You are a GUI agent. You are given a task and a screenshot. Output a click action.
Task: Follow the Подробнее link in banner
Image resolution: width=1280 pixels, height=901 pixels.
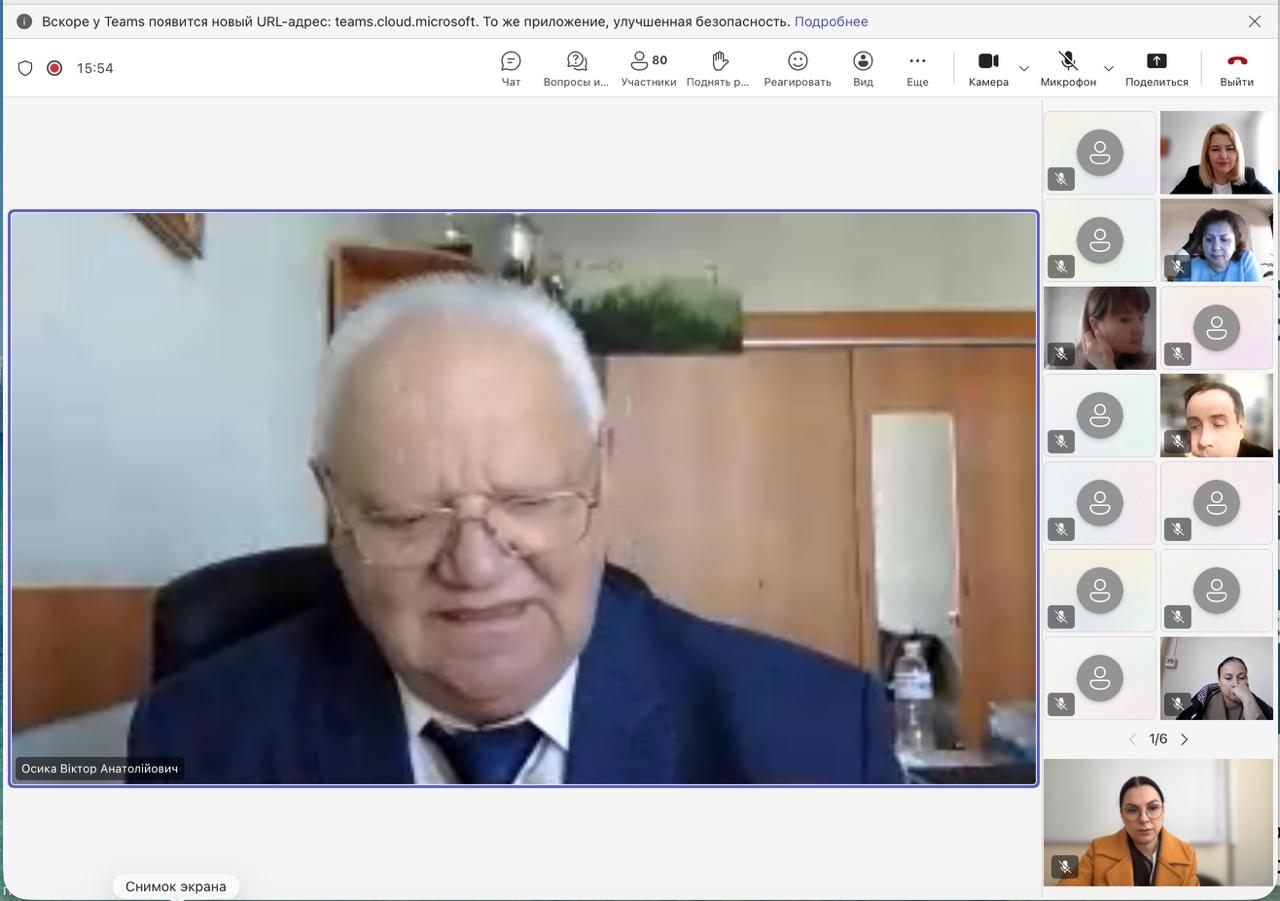coord(831,21)
